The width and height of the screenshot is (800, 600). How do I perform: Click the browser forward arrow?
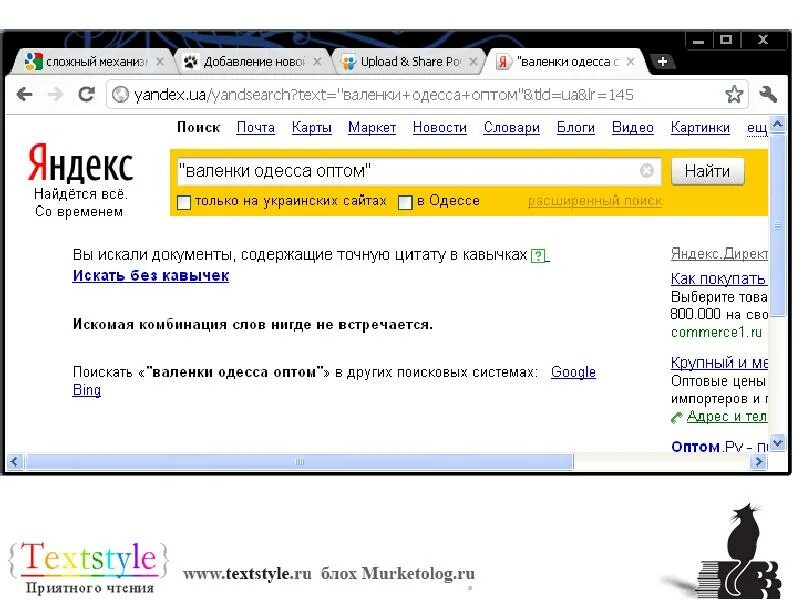(x=55, y=94)
